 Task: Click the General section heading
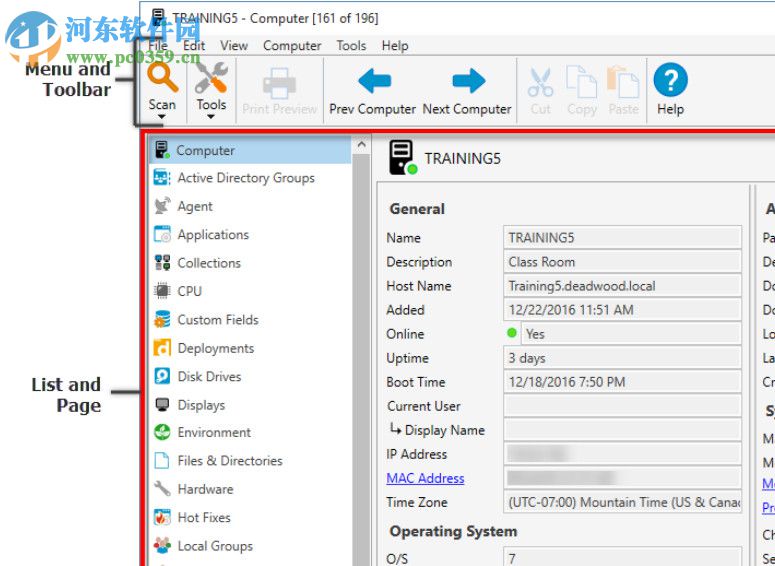point(417,209)
